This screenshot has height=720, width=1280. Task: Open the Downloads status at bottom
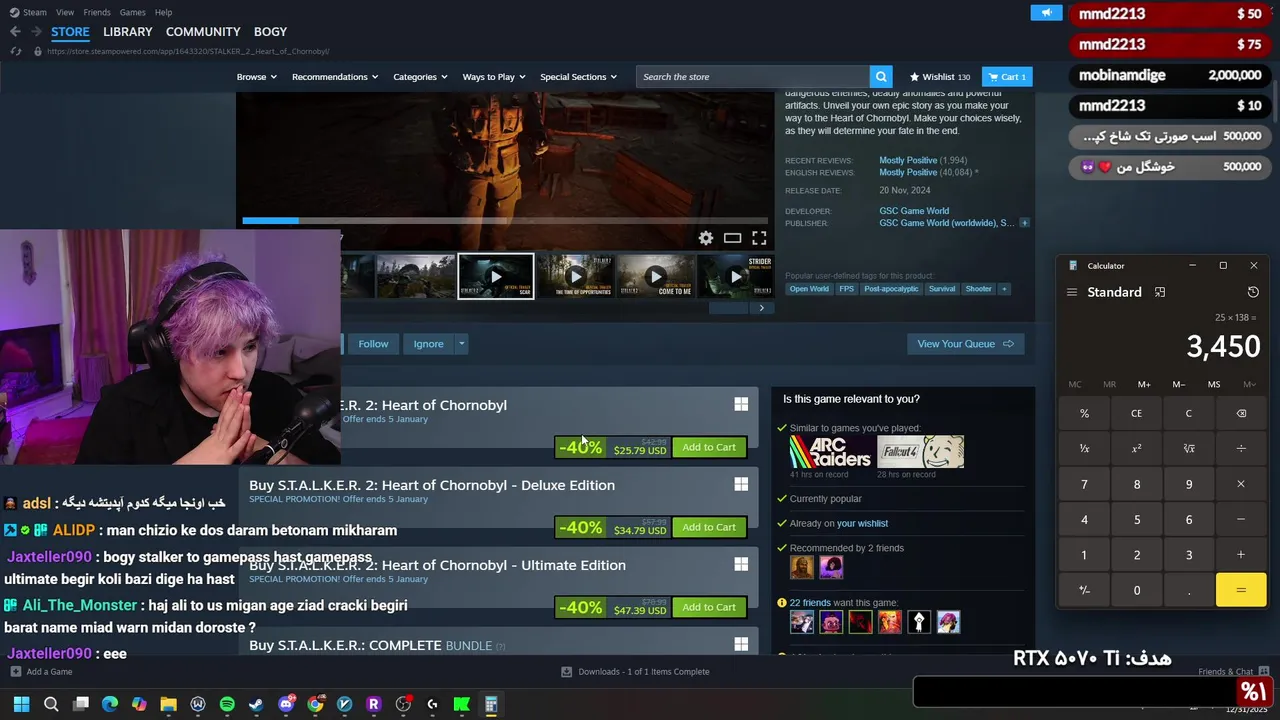[x=635, y=672]
